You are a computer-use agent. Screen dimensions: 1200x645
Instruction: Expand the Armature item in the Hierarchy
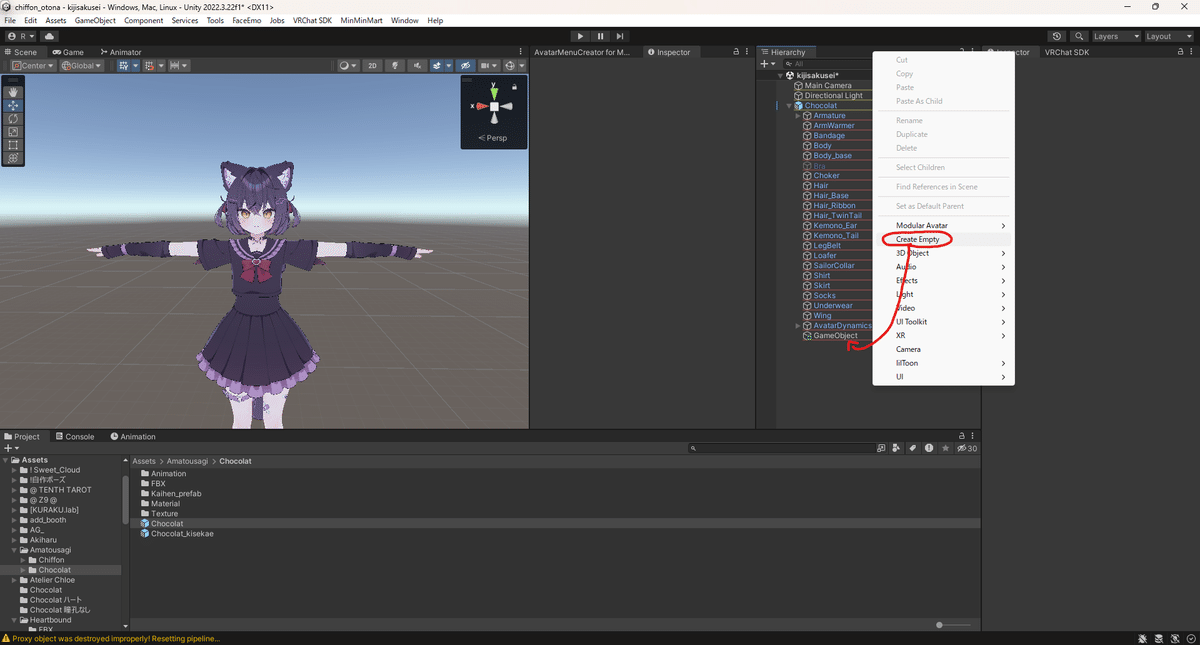click(x=797, y=114)
